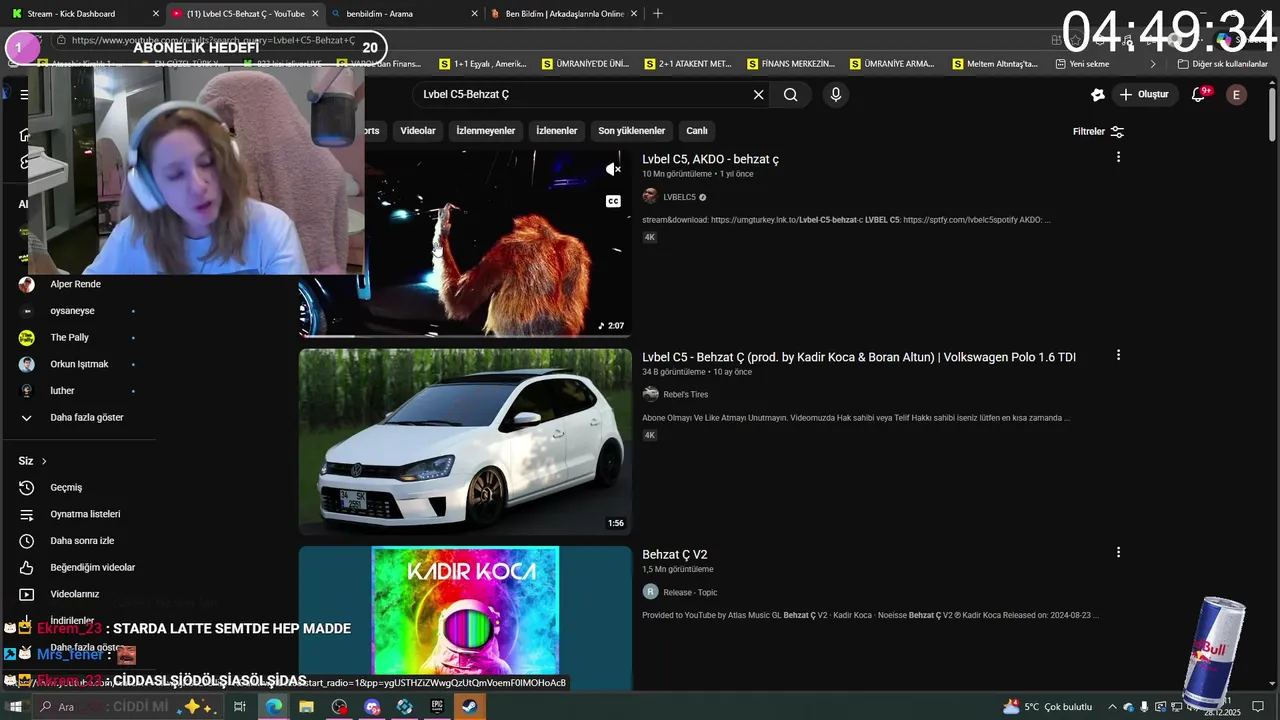This screenshot has height=720, width=1280.
Task: Click the Rebel's Tires channel avatar
Action: tap(650, 394)
